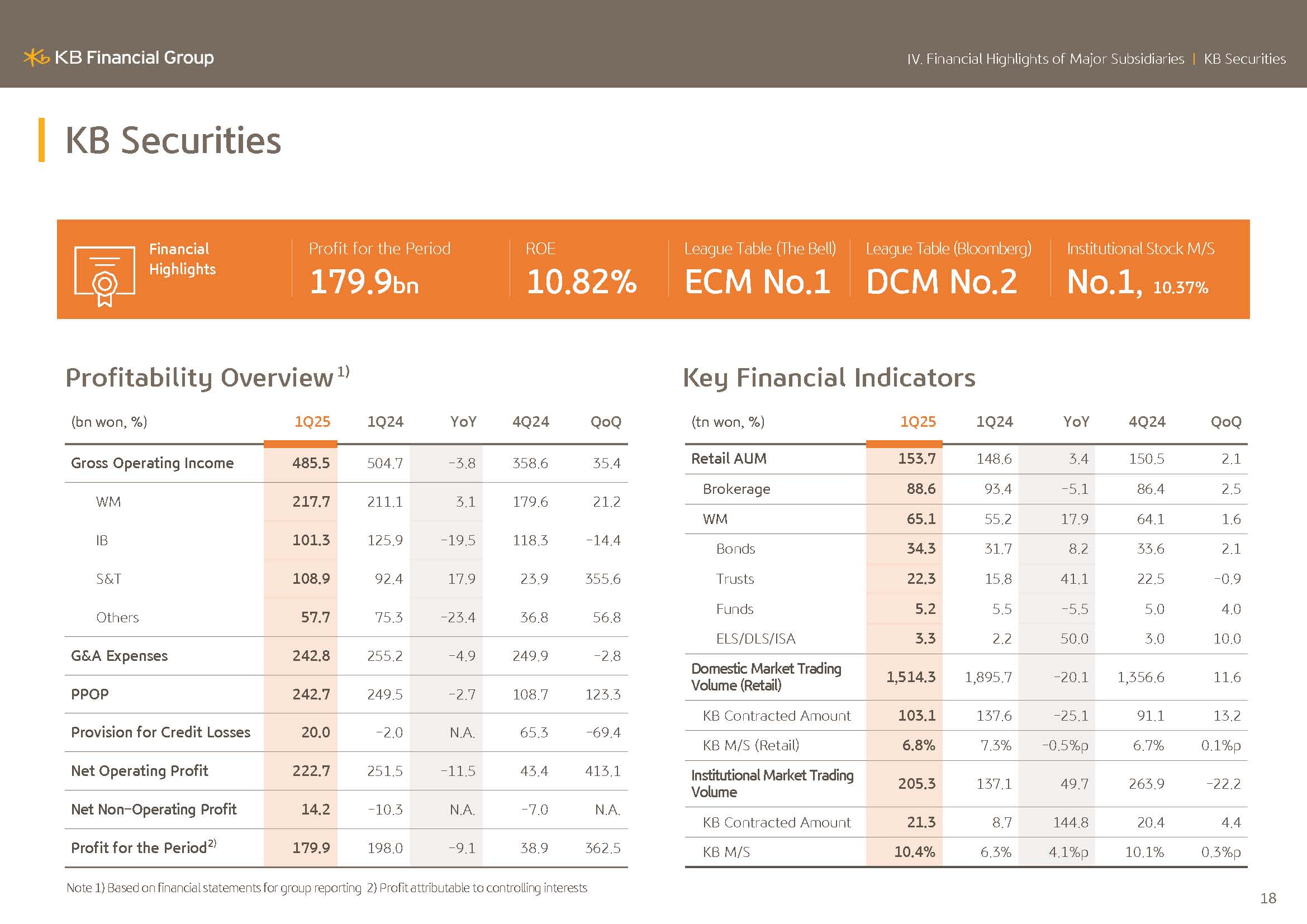Click the Profitability Overview section title
This screenshot has width=1307, height=924.
199,378
